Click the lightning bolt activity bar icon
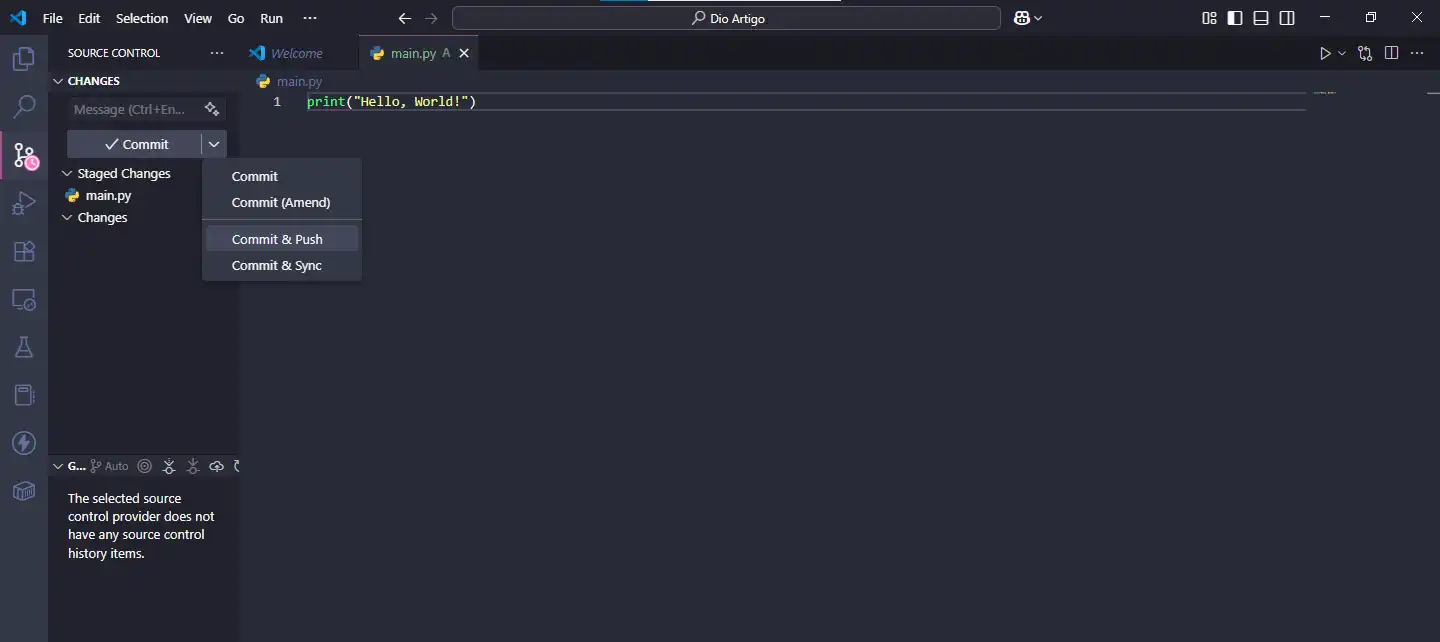Image resolution: width=1440 pixels, height=642 pixels. click(x=23, y=443)
